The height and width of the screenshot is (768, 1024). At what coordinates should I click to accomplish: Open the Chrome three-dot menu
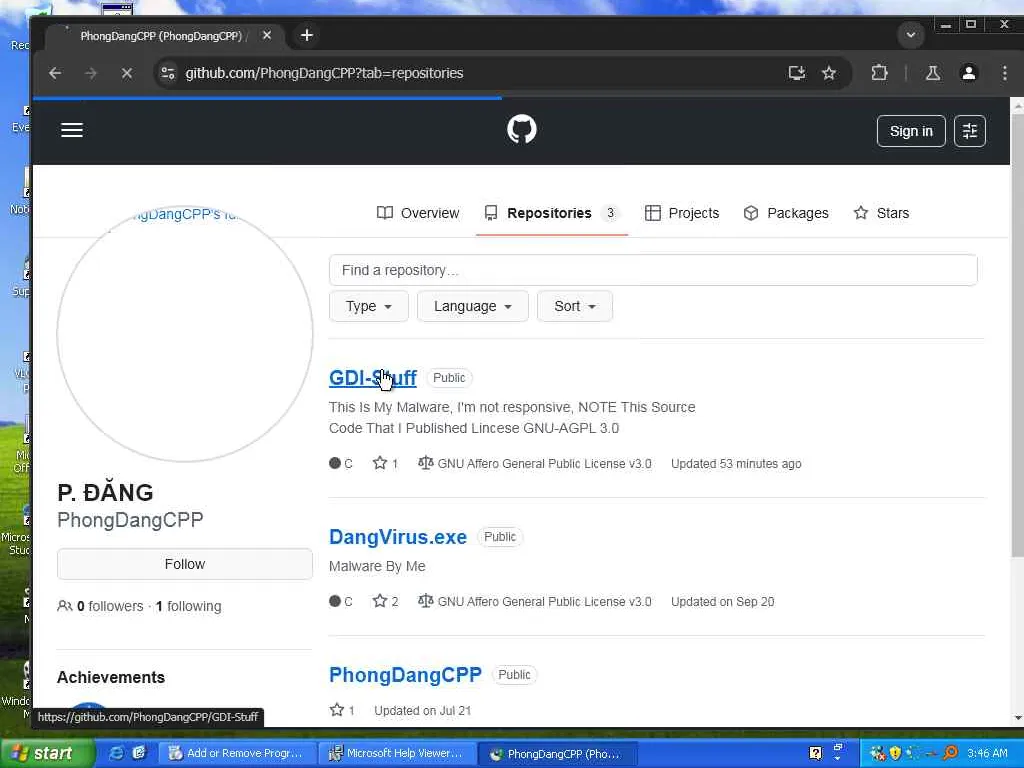click(1004, 73)
